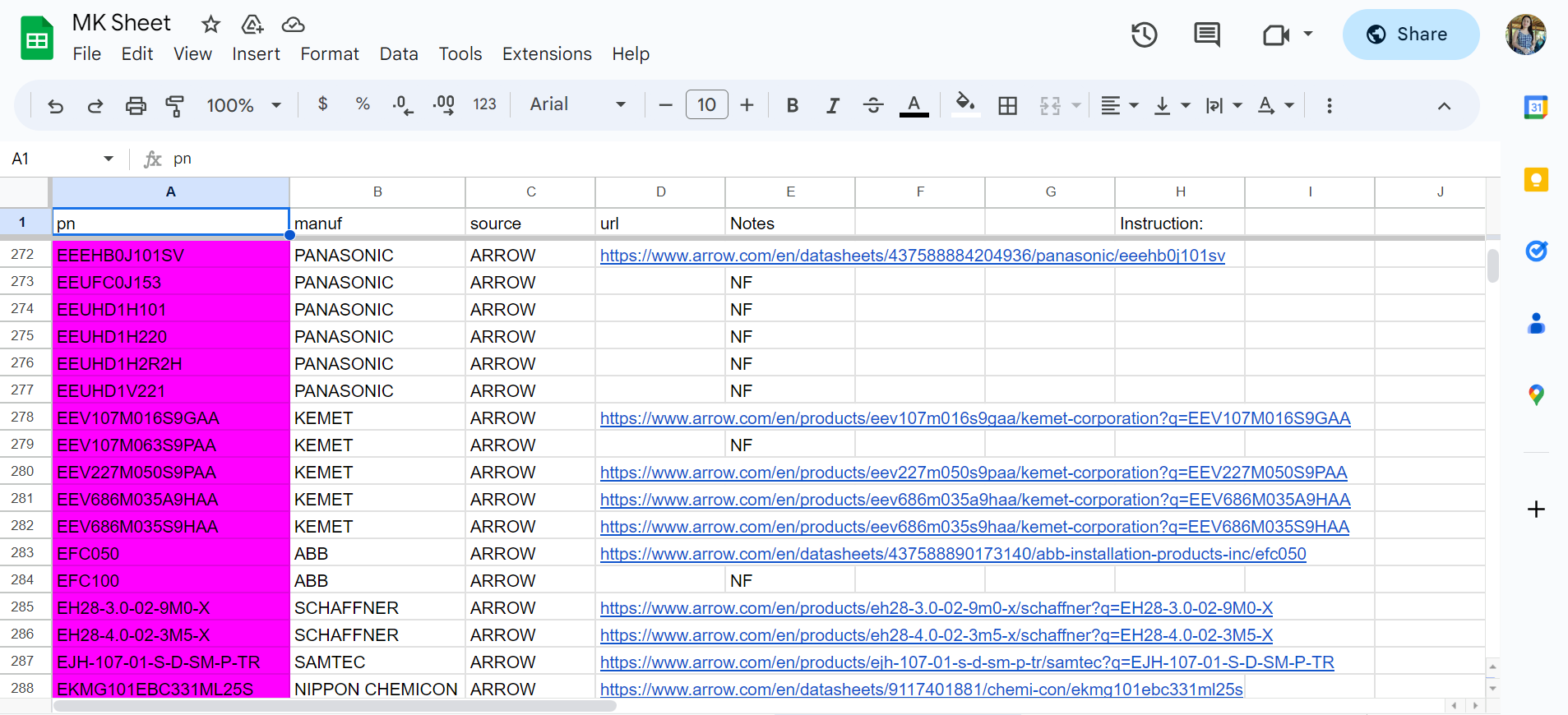
Task: Open the text color picker
Action: coord(914,105)
